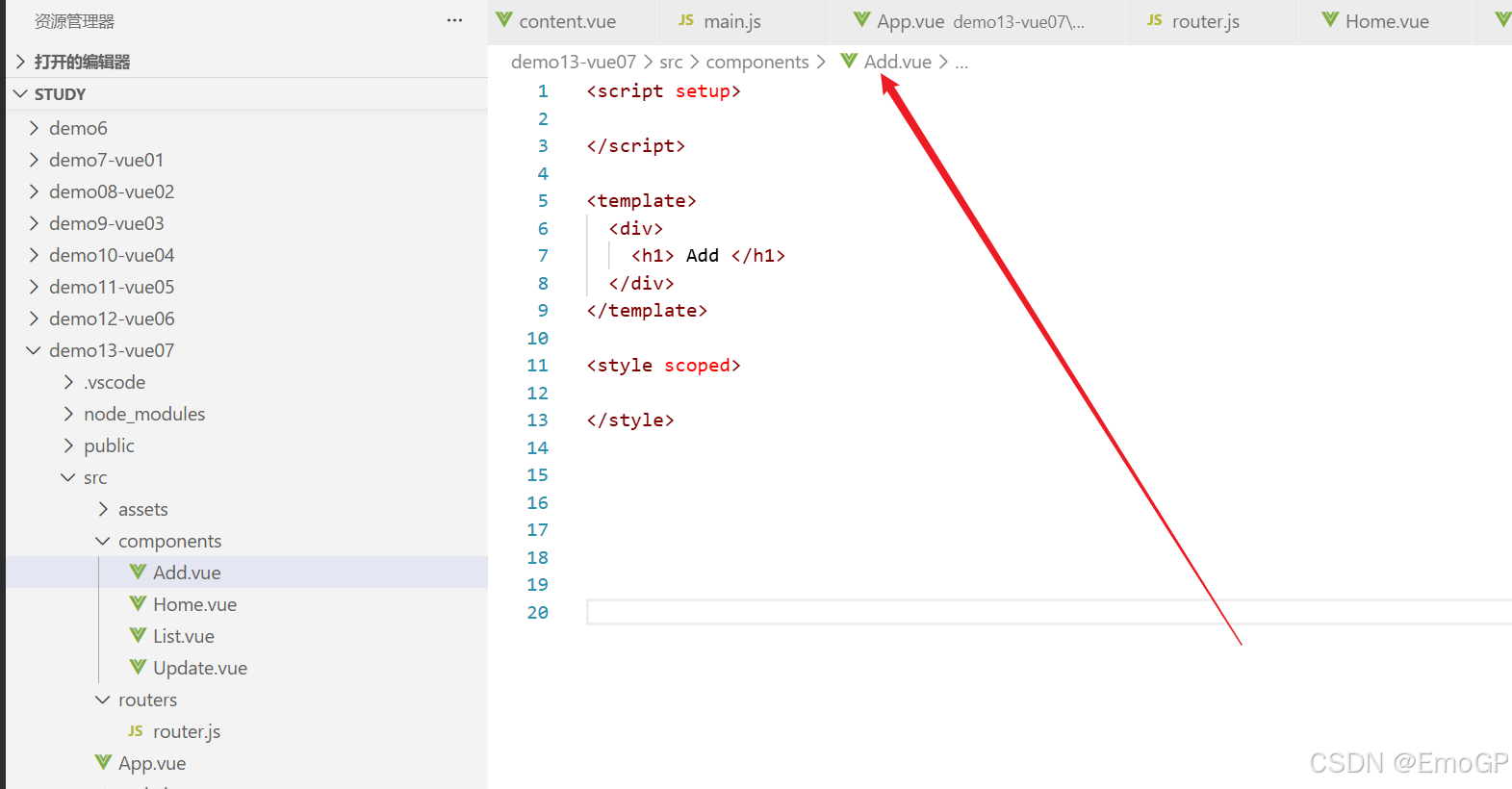Click the Vue icon on Home.vue tab
This screenshot has height=789, width=1512.
tap(1330, 19)
